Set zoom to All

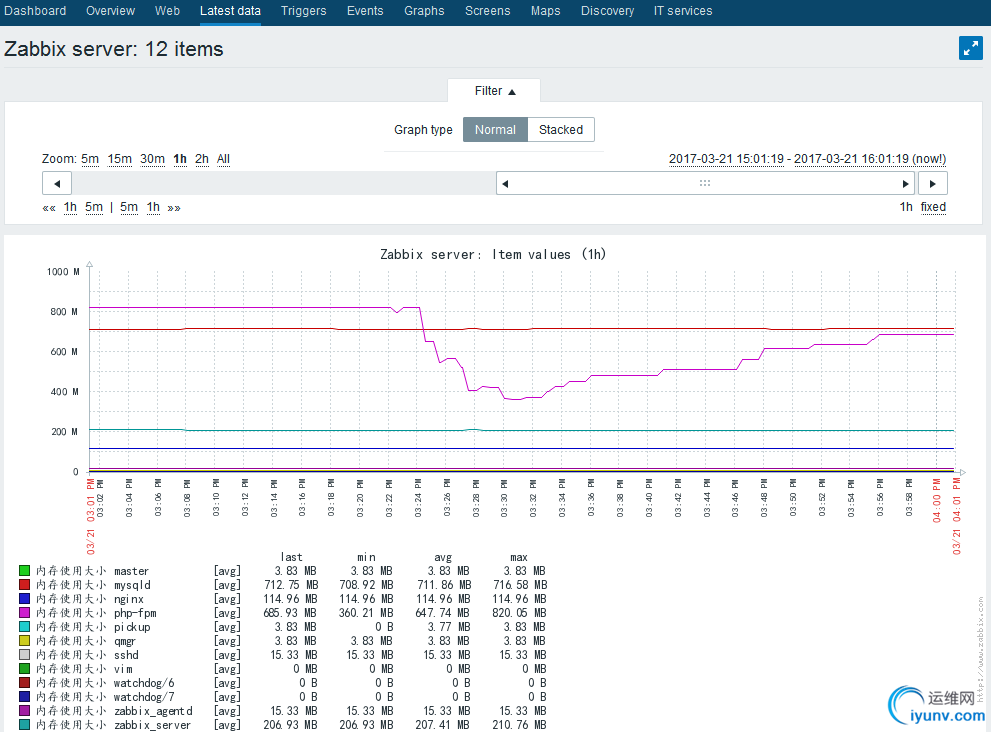click(x=223, y=159)
